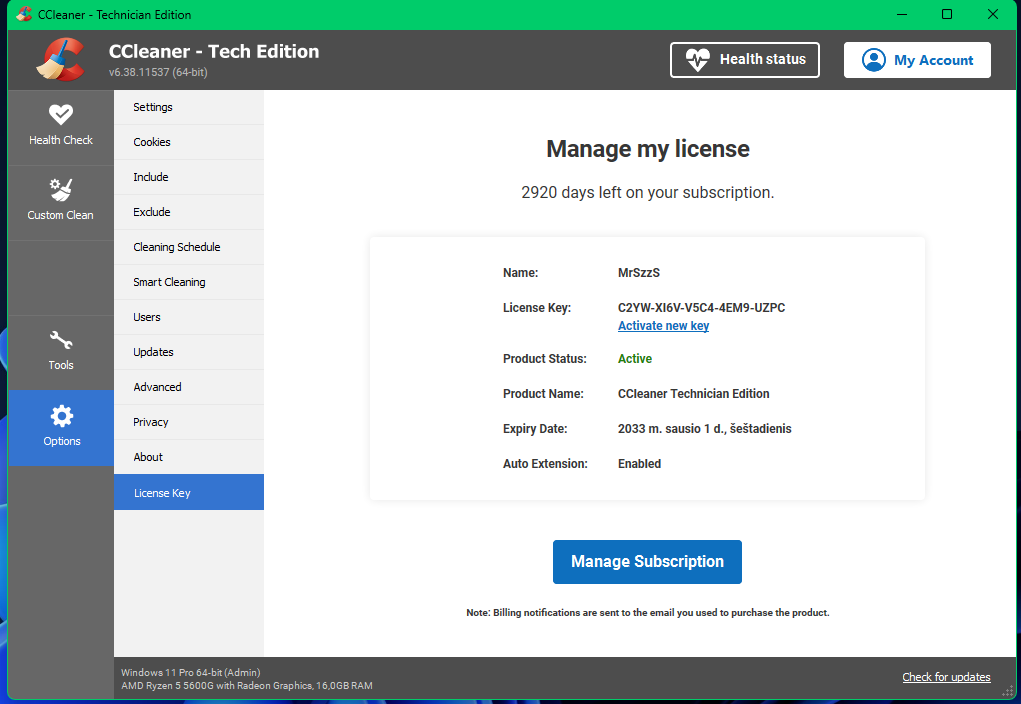This screenshot has width=1021, height=704.
Task: Click the Active product status text
Action: [x=635, y=359]
